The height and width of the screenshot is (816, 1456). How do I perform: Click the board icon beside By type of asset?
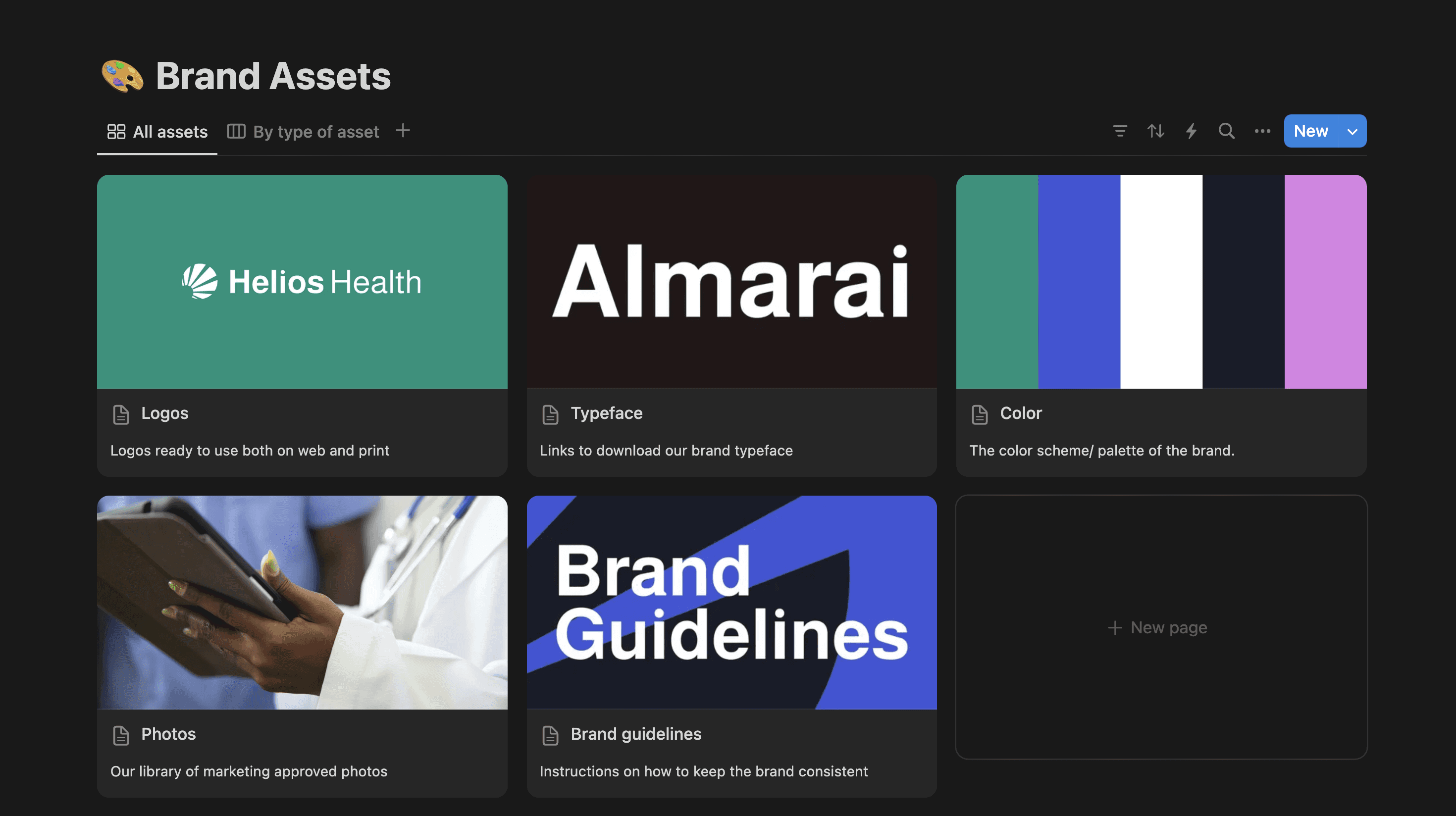coord(236,132)
